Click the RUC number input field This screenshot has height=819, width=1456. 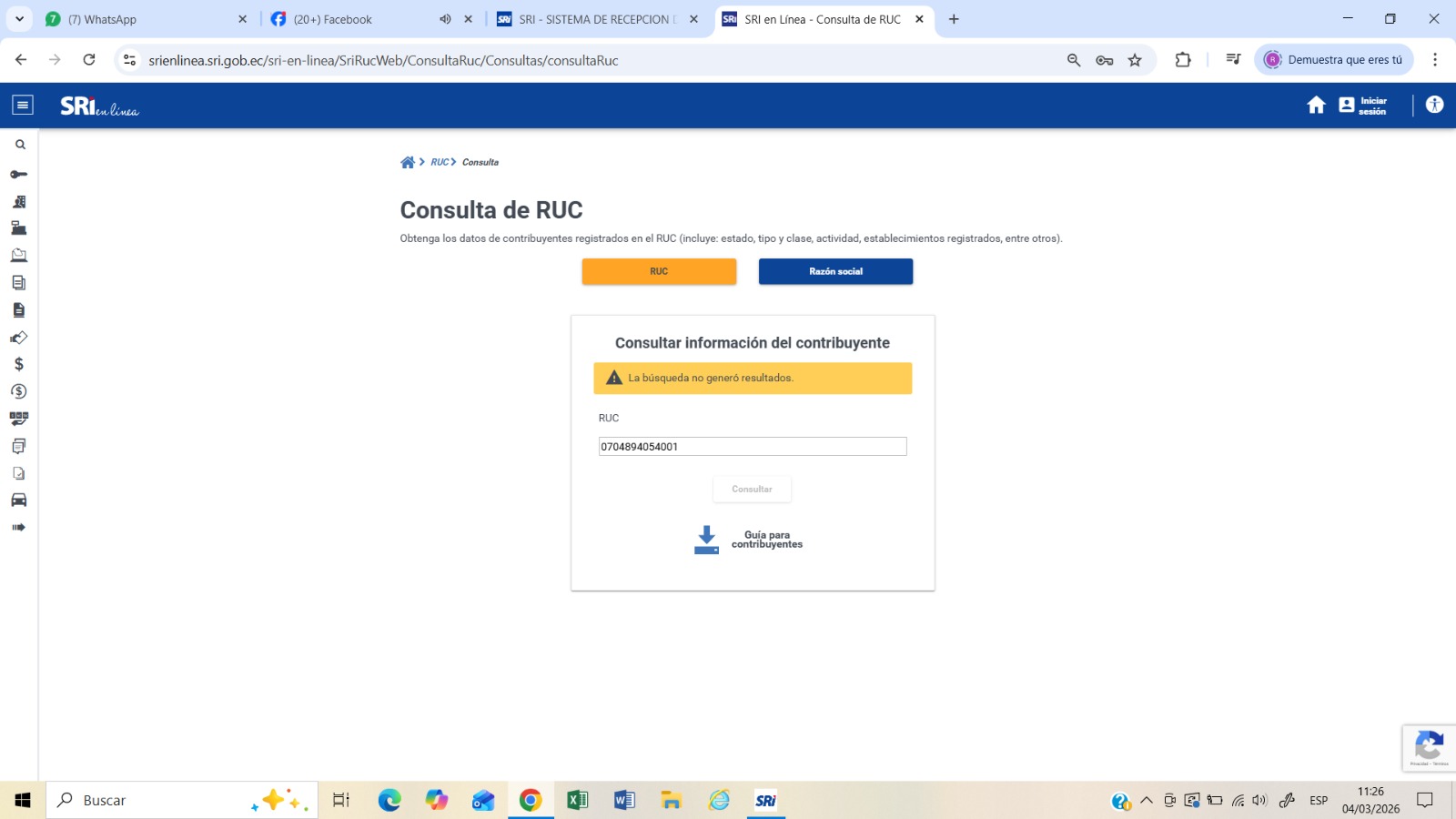(752, 447)
